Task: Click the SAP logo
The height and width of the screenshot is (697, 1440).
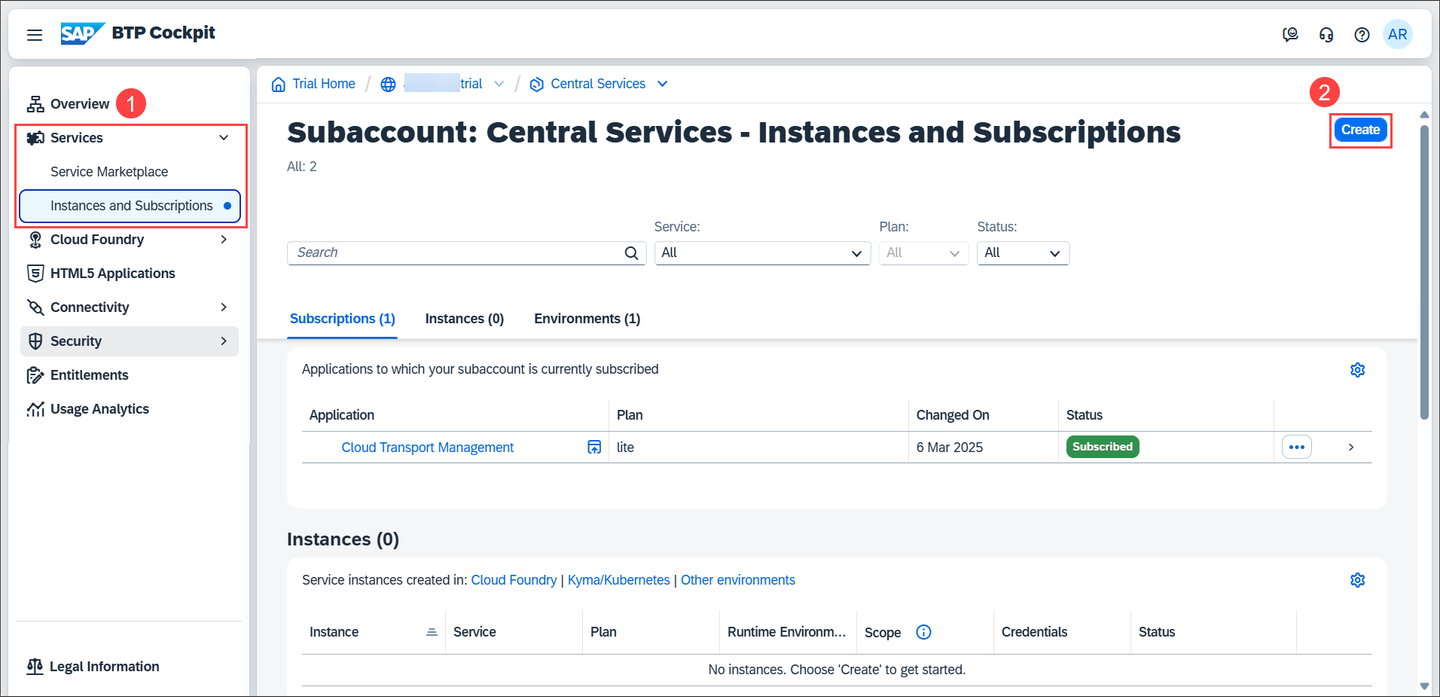Action: (82, 34)
